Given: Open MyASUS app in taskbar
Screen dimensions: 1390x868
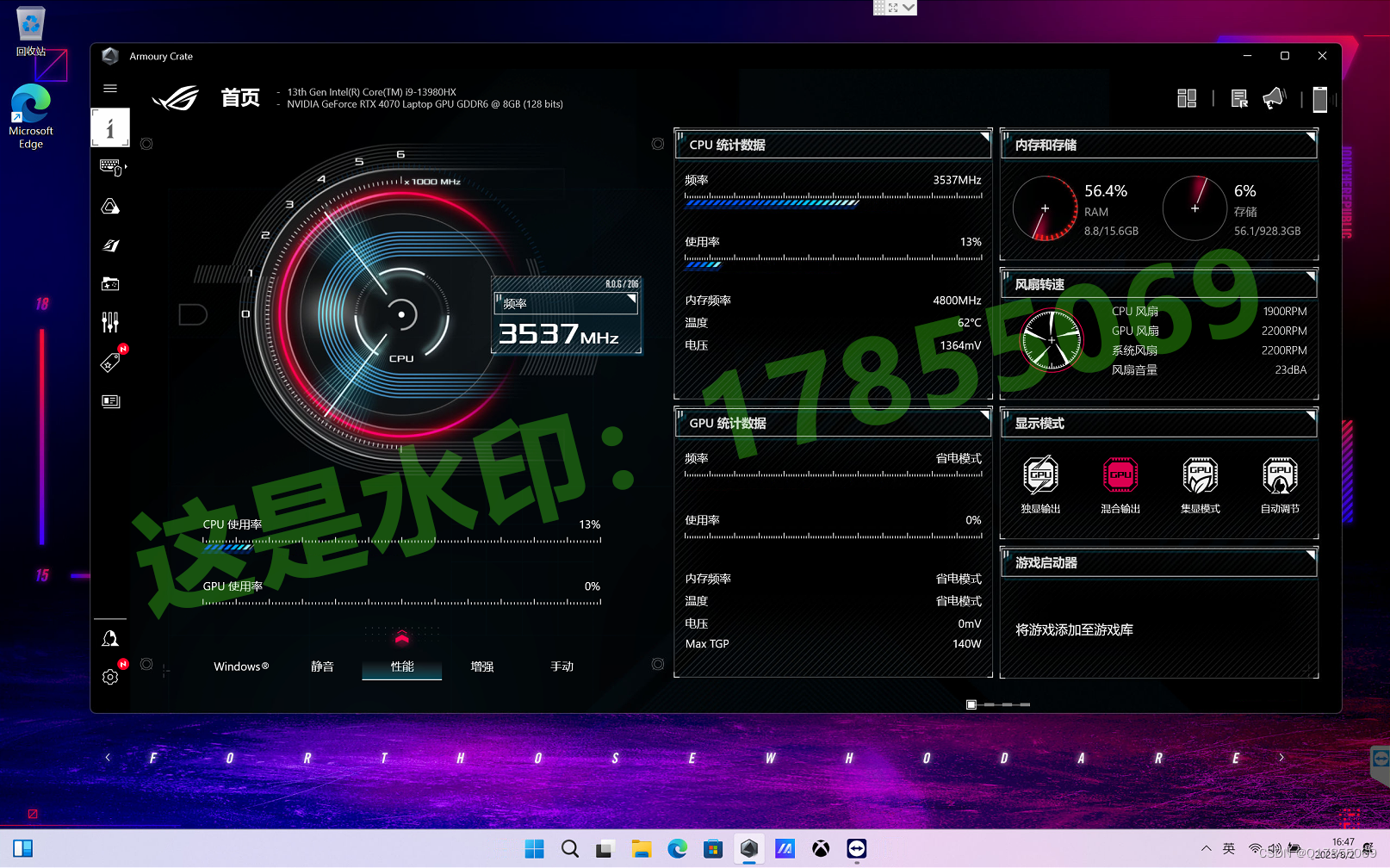Looking at the screenshot, I should [785, 849].
